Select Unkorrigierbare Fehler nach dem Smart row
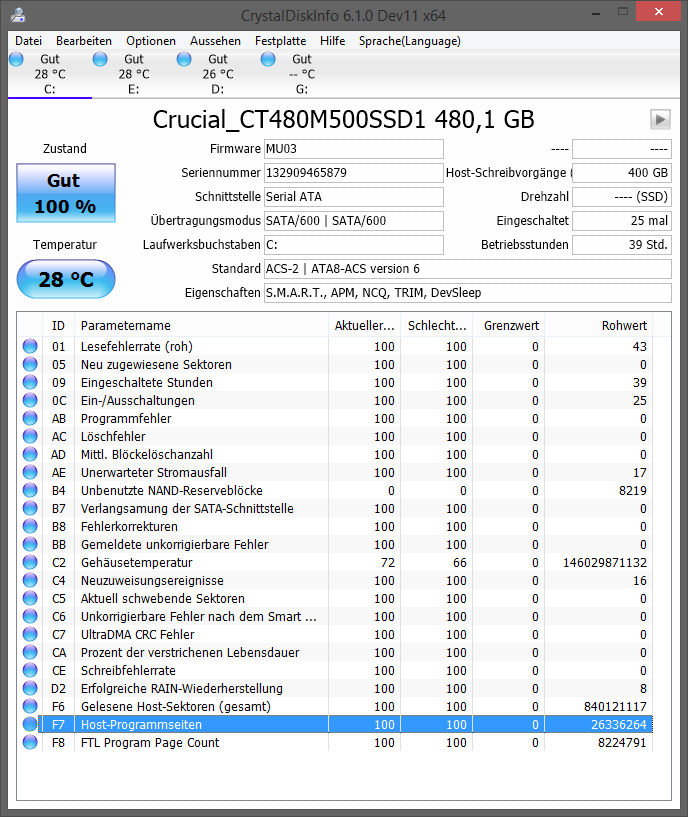The image size is (688, 817). click(x=337, y=616)
